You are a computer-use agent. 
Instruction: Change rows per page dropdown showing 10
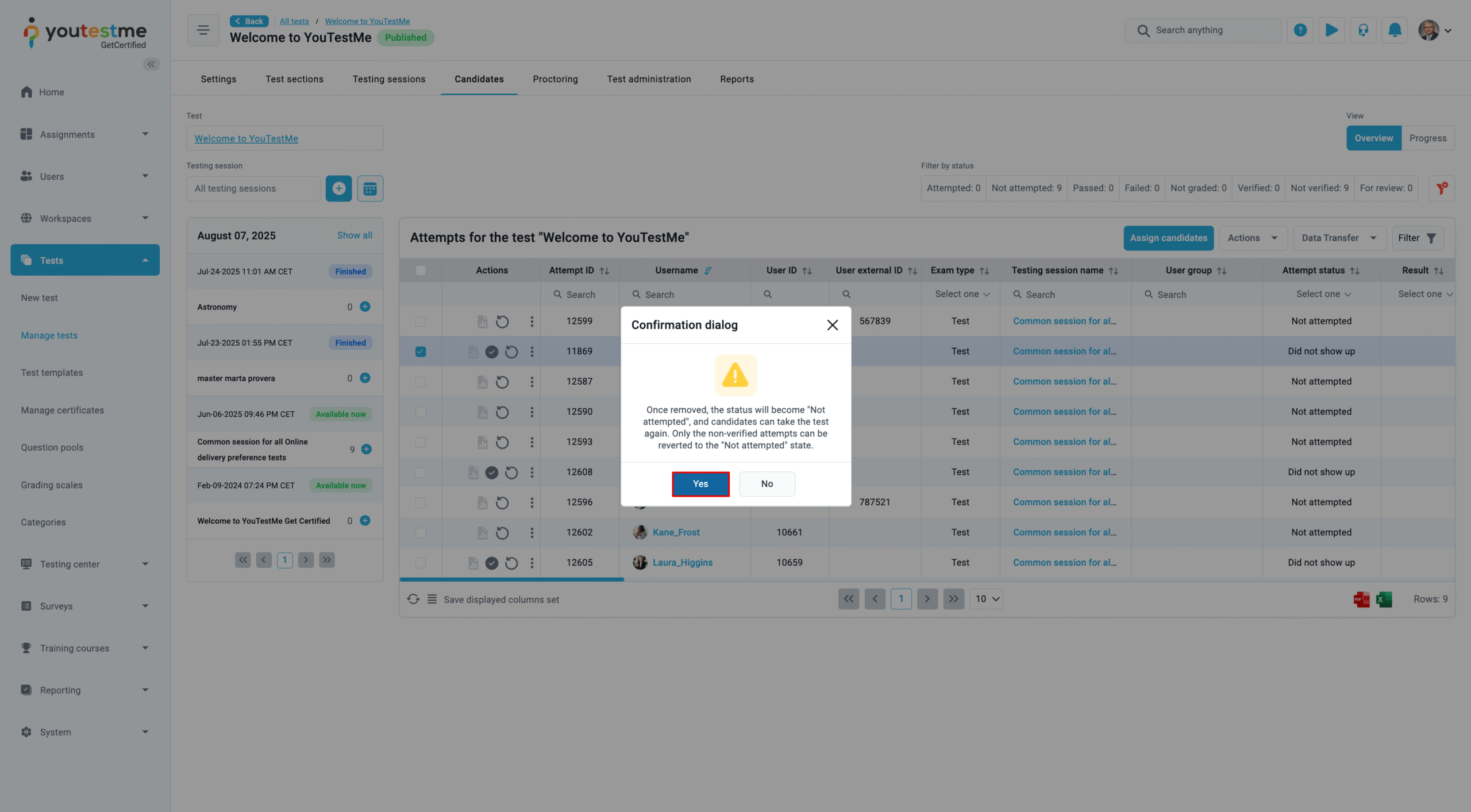[986, 599]
